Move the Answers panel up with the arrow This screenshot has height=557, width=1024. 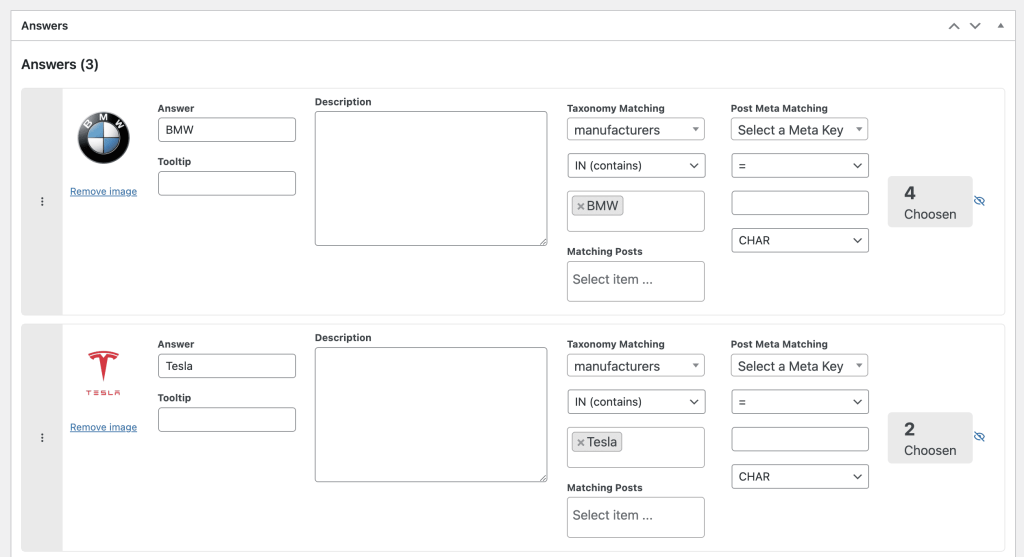(954, 26)
